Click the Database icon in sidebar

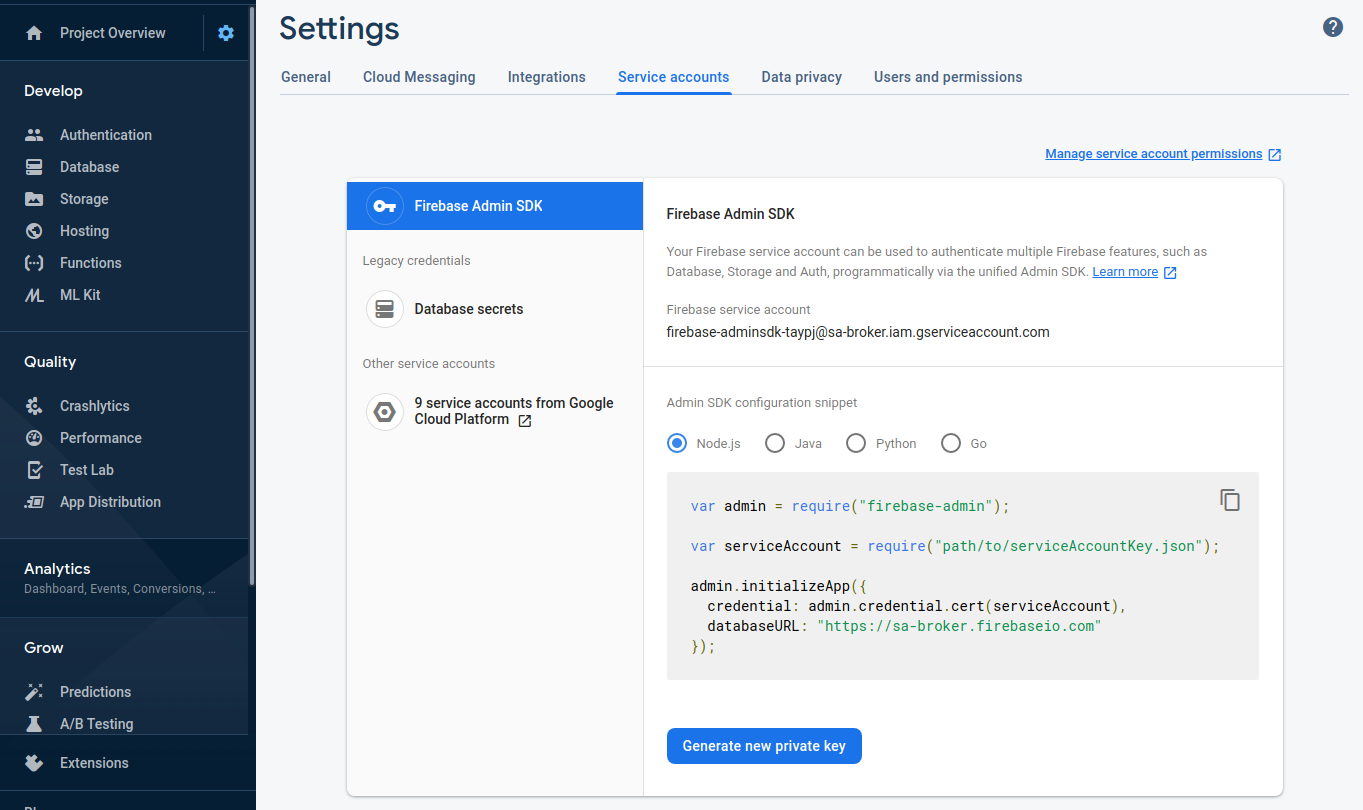coord(34,167)
